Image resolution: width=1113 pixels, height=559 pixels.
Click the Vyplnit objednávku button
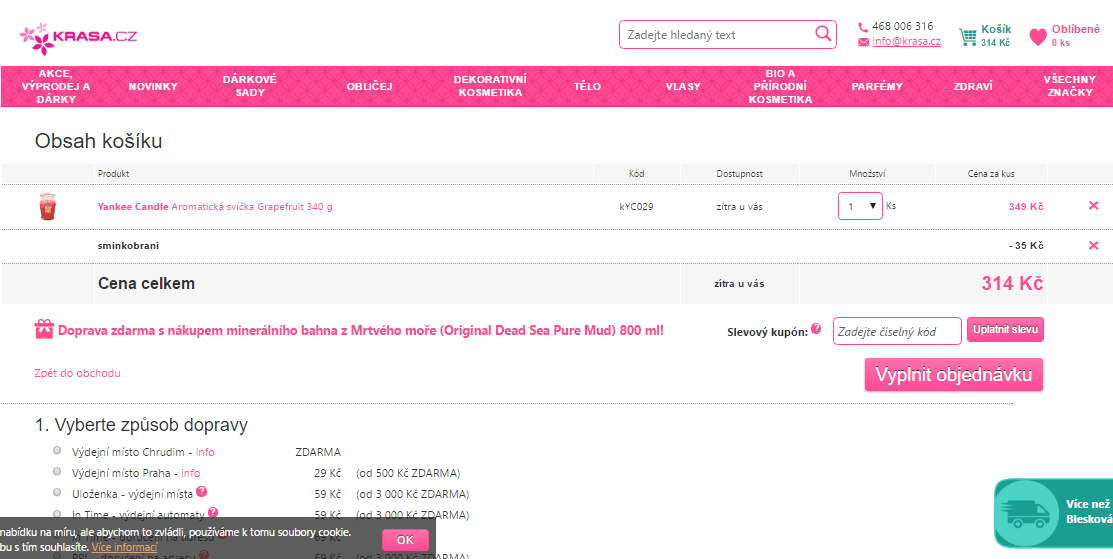[953, 375]
